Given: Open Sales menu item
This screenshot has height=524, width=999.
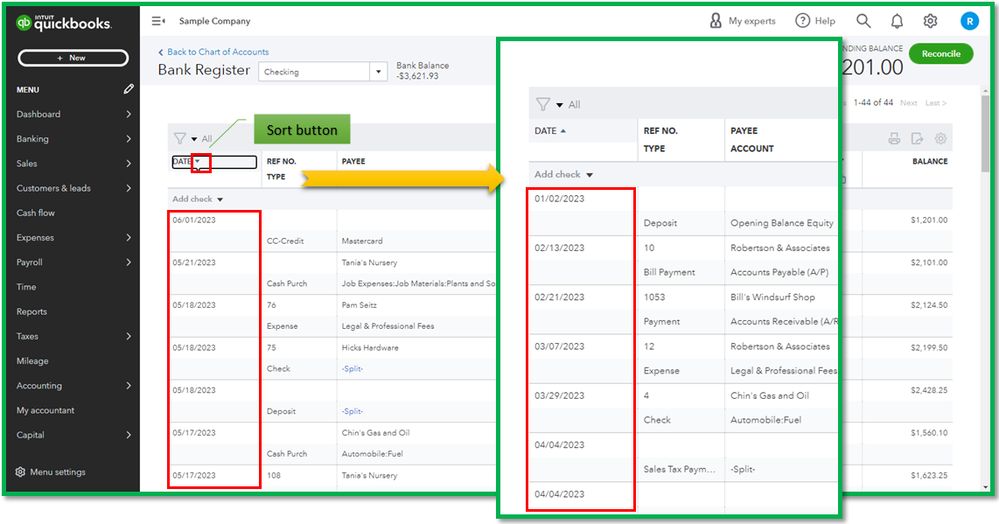Looking at the screenshot, I should (x=27, y=163).
